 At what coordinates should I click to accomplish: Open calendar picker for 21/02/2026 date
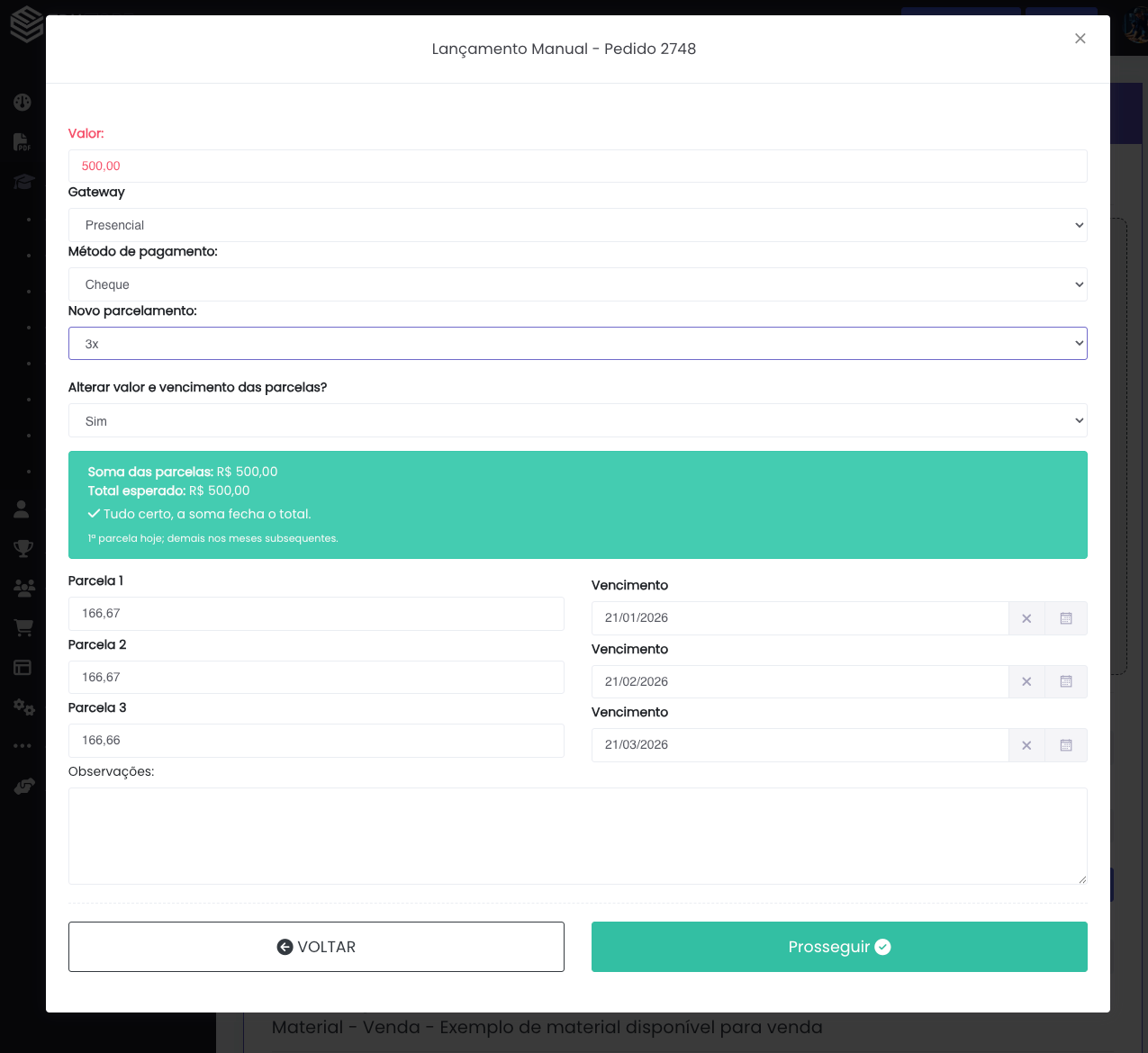1066,682
